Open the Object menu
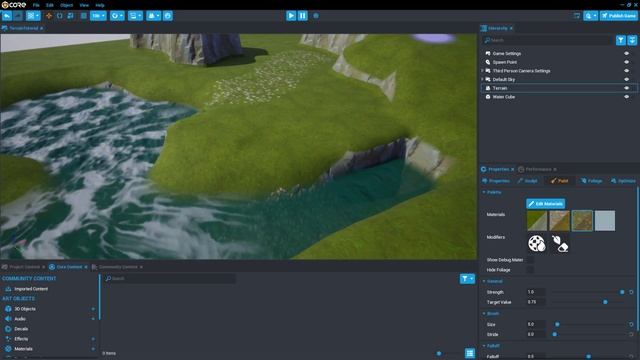 [66, 5]
